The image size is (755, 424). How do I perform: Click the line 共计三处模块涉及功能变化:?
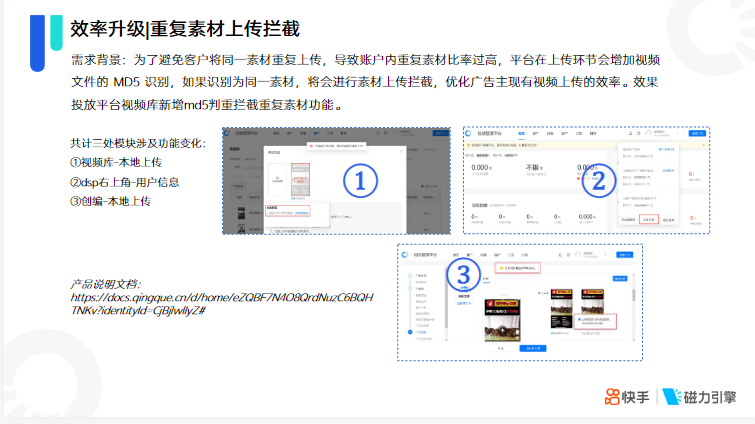tap(138, 143)
